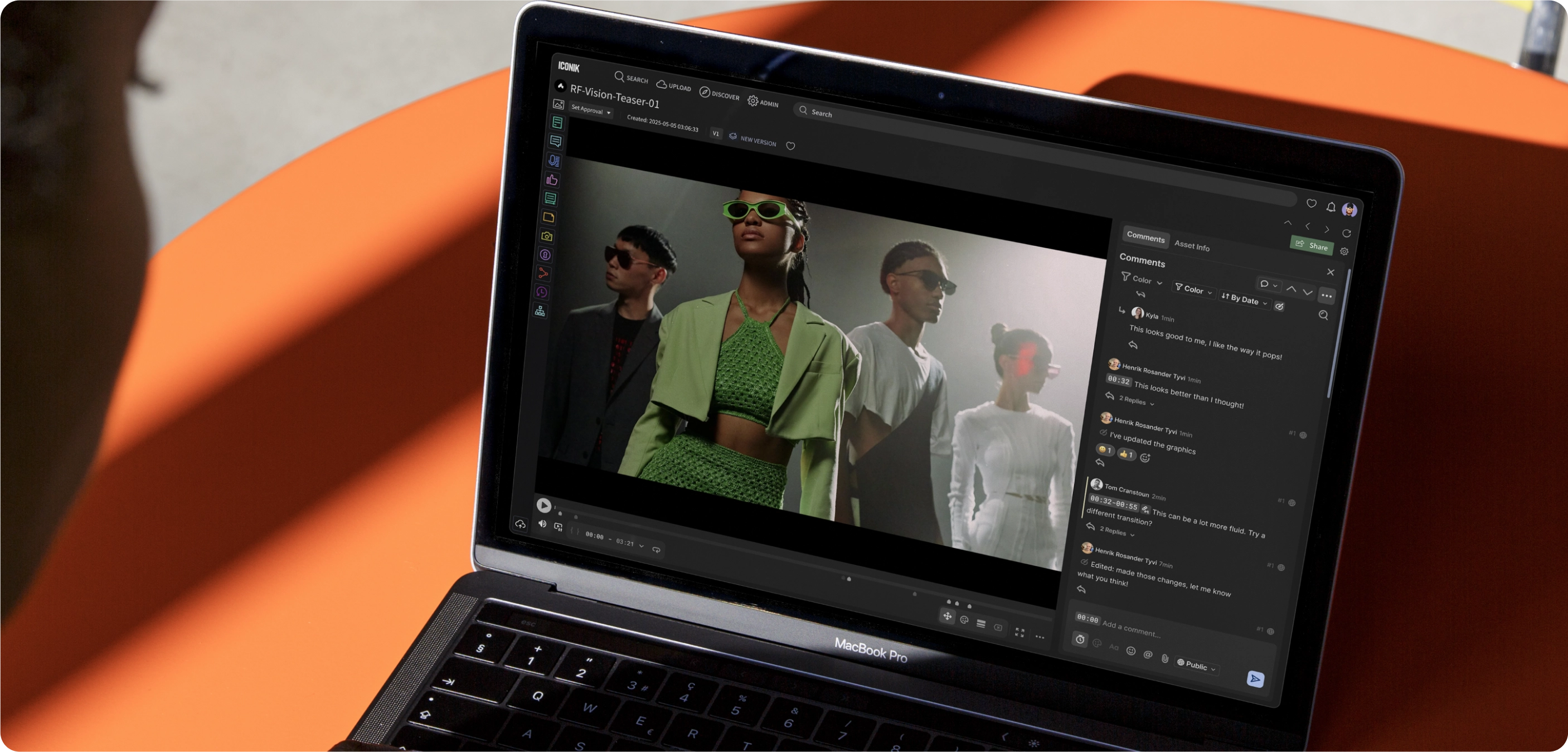Open the padlock access icon in sidebar
Image resolution: width=1568 pixels, height=752 pixels.
[545, 255]
